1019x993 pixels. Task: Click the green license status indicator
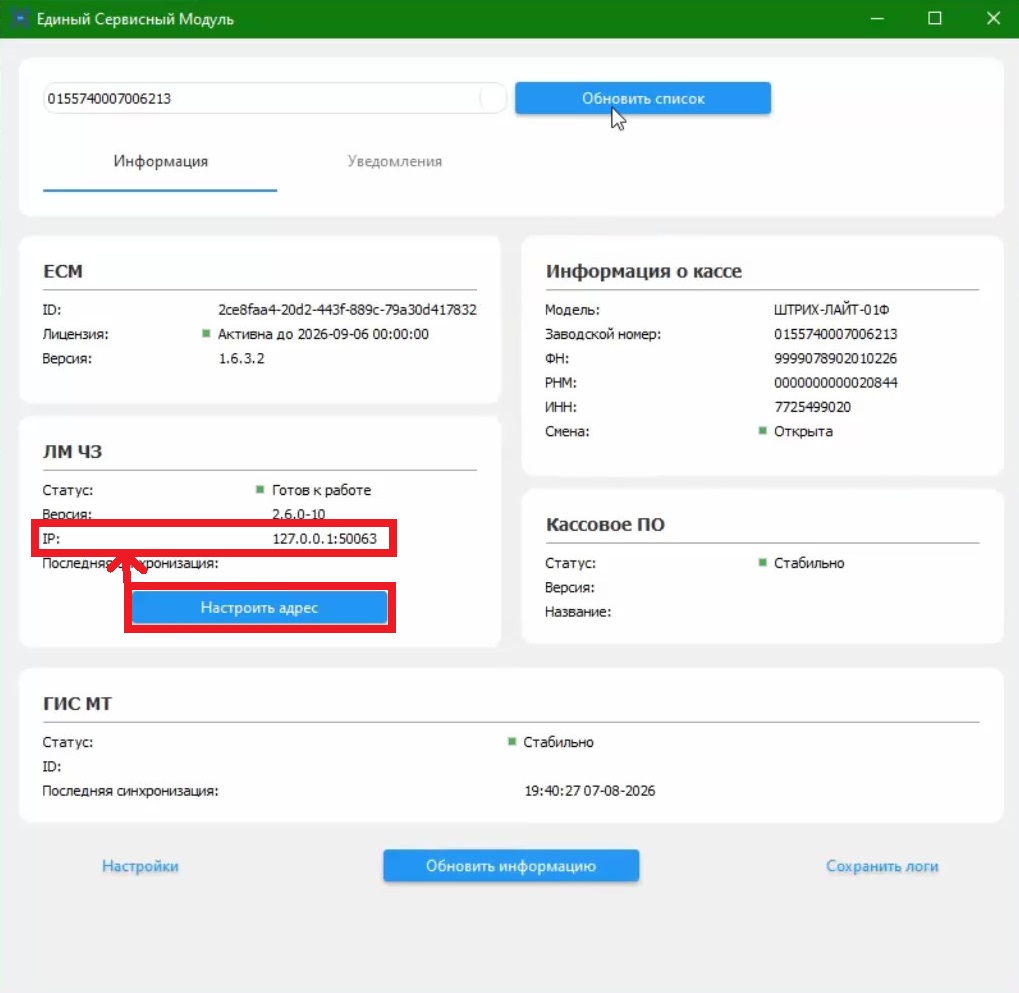206,333
